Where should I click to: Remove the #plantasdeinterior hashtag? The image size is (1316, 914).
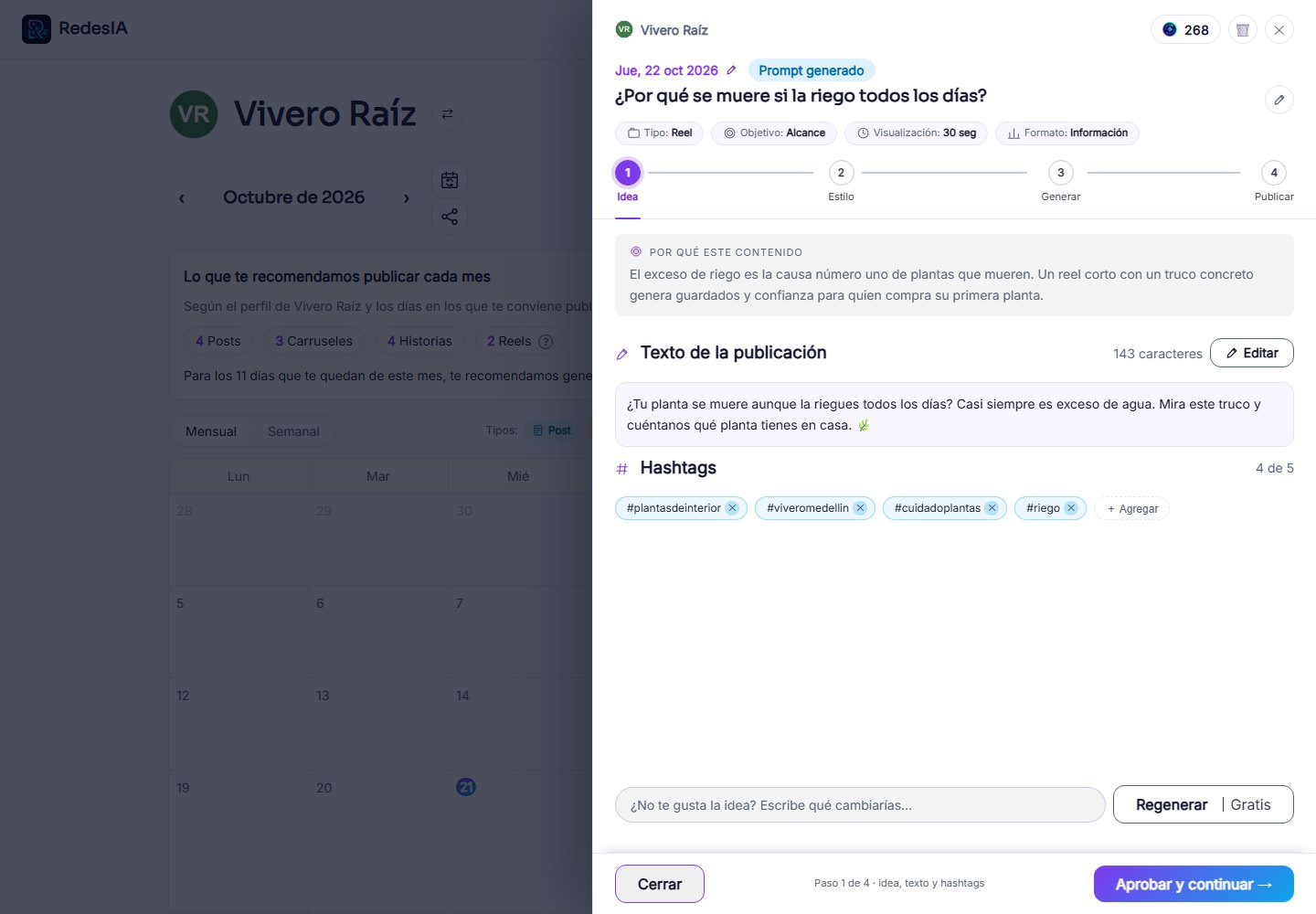(x=732, y=508)
